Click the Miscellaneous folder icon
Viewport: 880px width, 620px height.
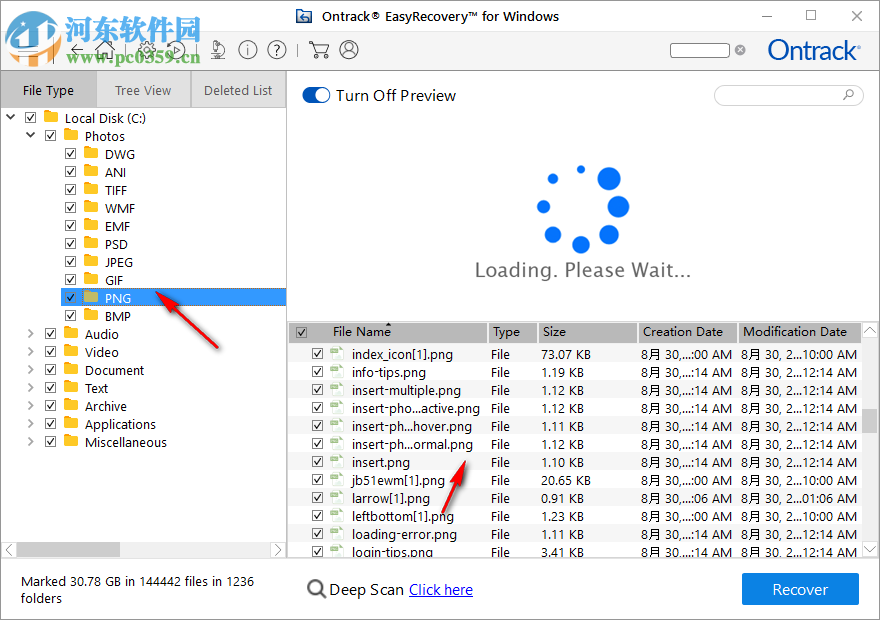pyautogui.click(x=71, y=441)
